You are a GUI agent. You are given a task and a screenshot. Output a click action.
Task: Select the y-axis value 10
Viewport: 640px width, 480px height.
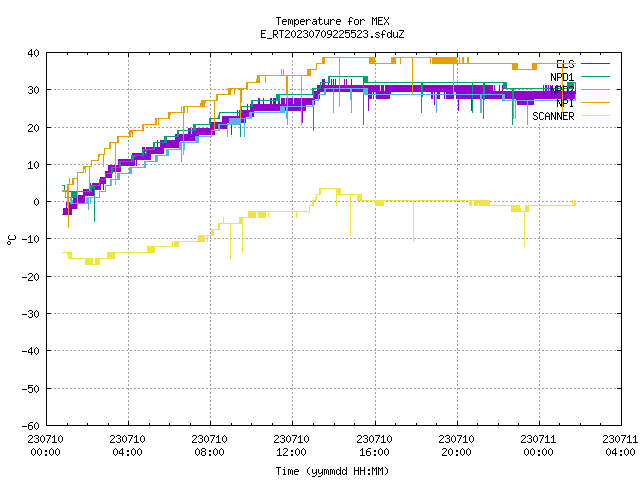click(x=33, y=164)
